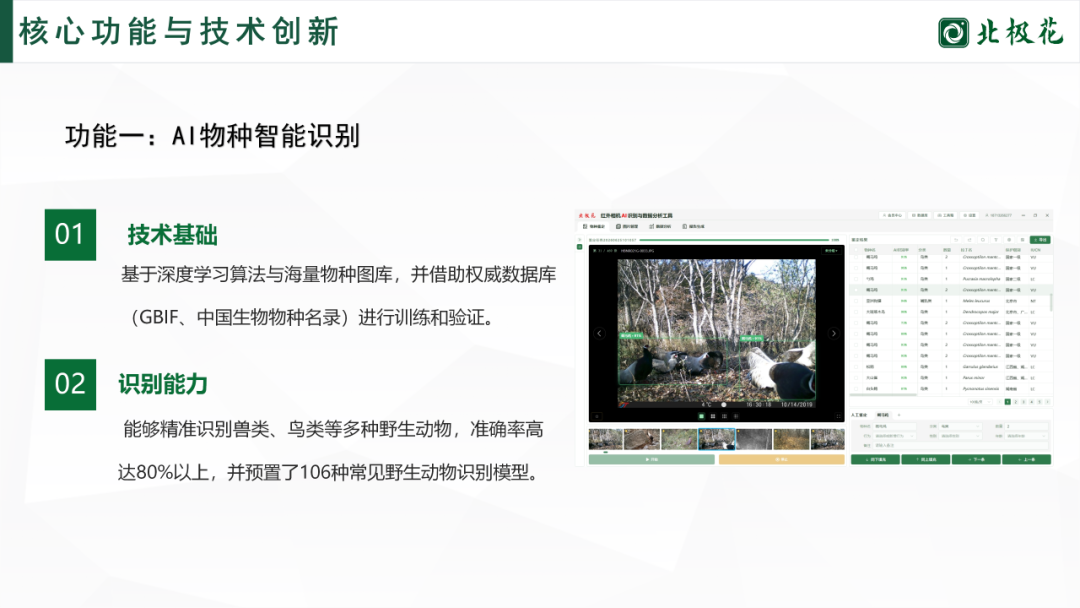Select single-image view layout icon
Screen dimensions: 1080x608
[701, 416]
